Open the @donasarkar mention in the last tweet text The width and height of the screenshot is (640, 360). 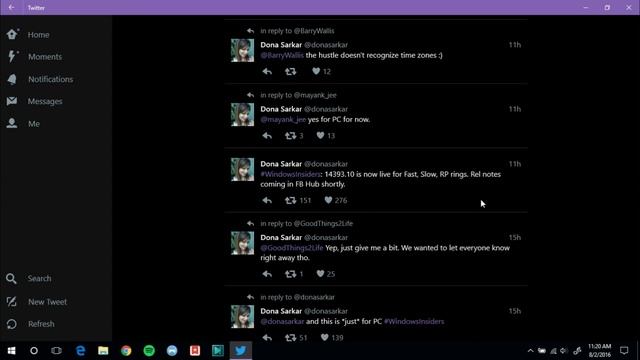[x=282, y=321]
